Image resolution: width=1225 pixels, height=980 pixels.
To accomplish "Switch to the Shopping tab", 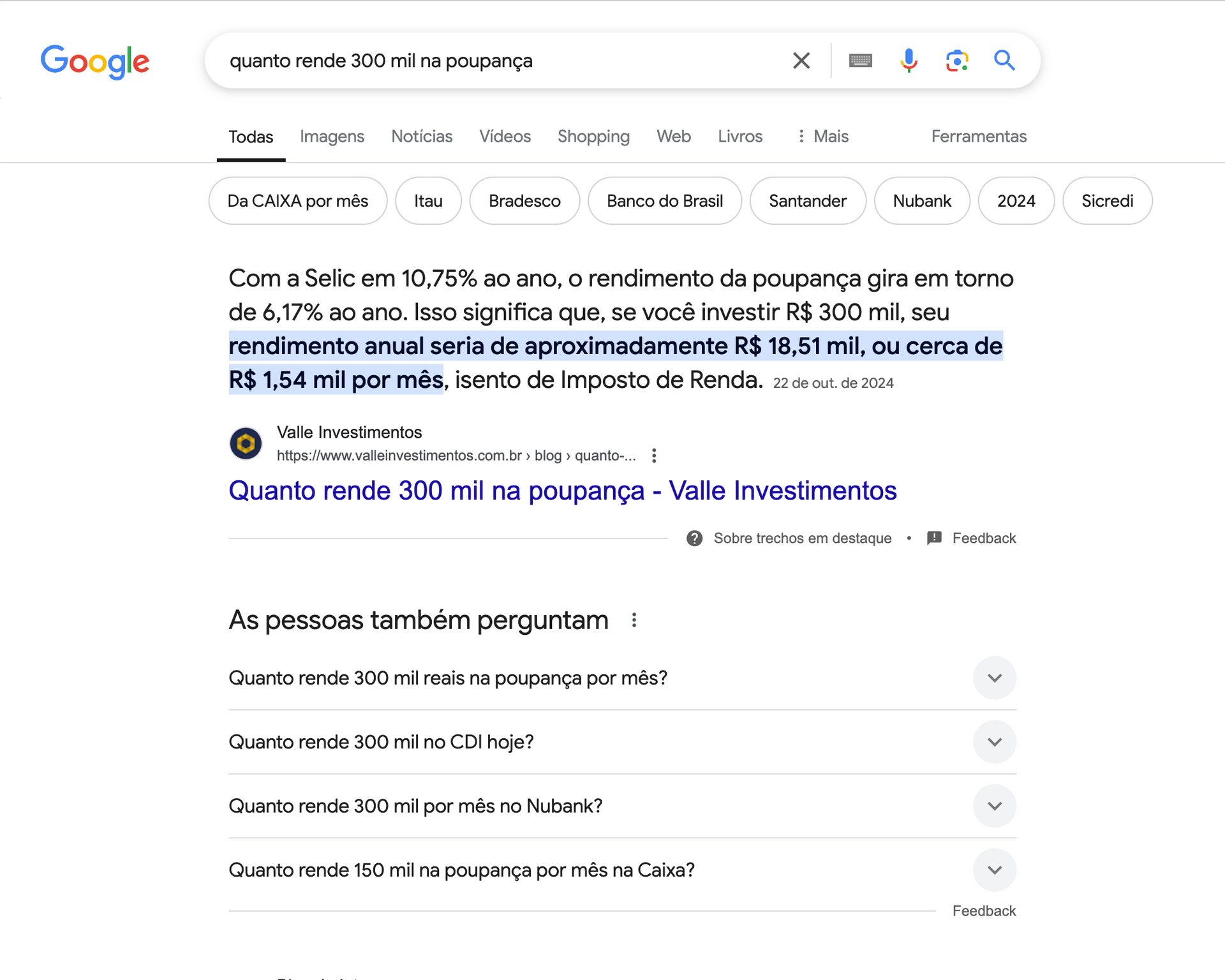I will [x=593, y=137].
